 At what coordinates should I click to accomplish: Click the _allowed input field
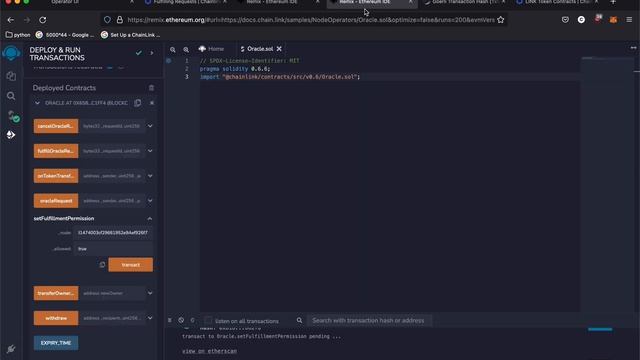(x=113, y=249)
